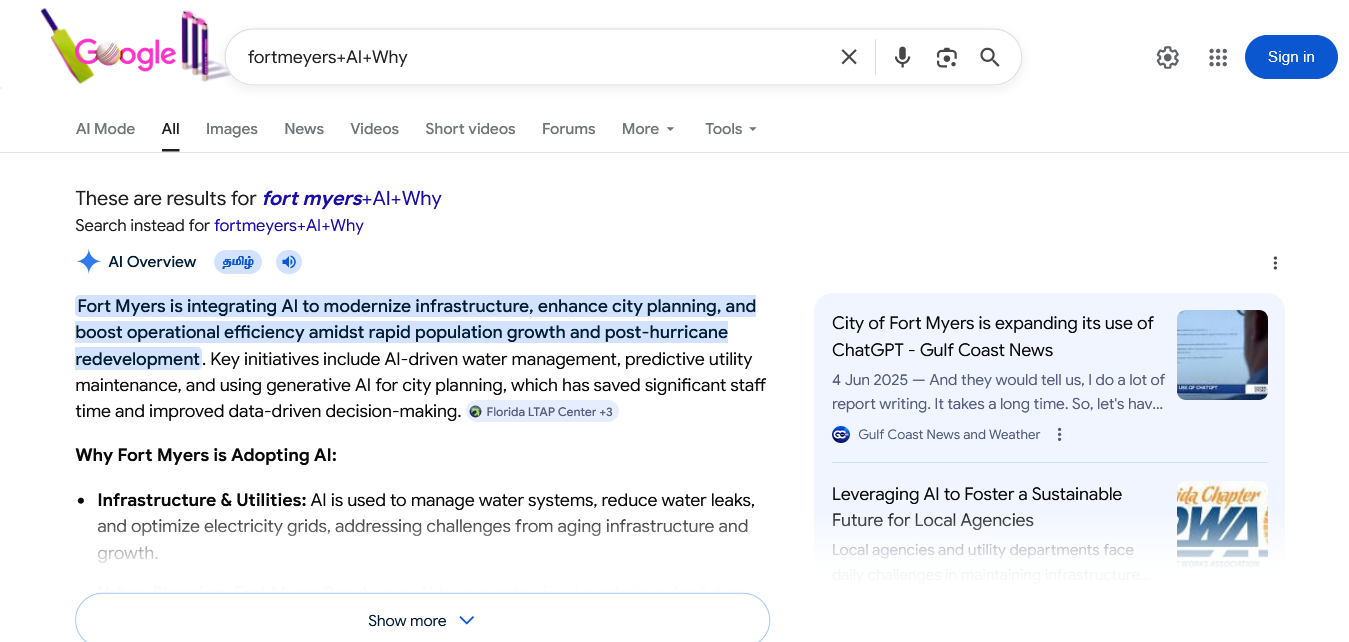Open the Tools dropdown

[x=730, y=129]
